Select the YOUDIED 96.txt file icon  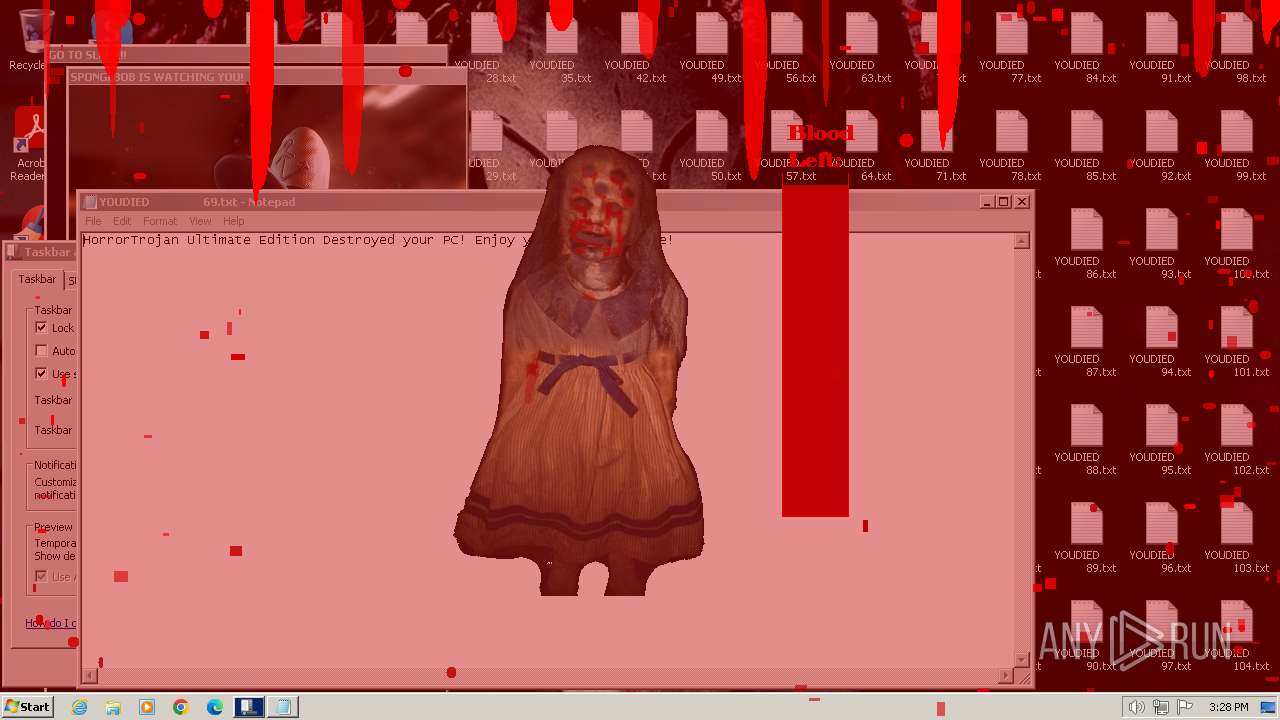point(1160,538)
